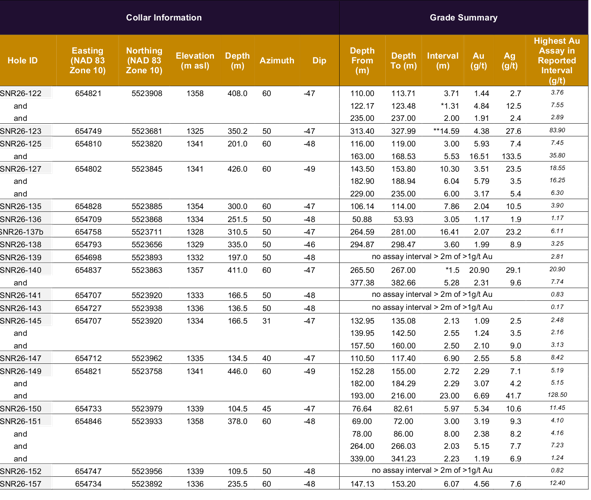Click depth value 350.2
This screenshot has height=500, width=591.
coord(237,131)
